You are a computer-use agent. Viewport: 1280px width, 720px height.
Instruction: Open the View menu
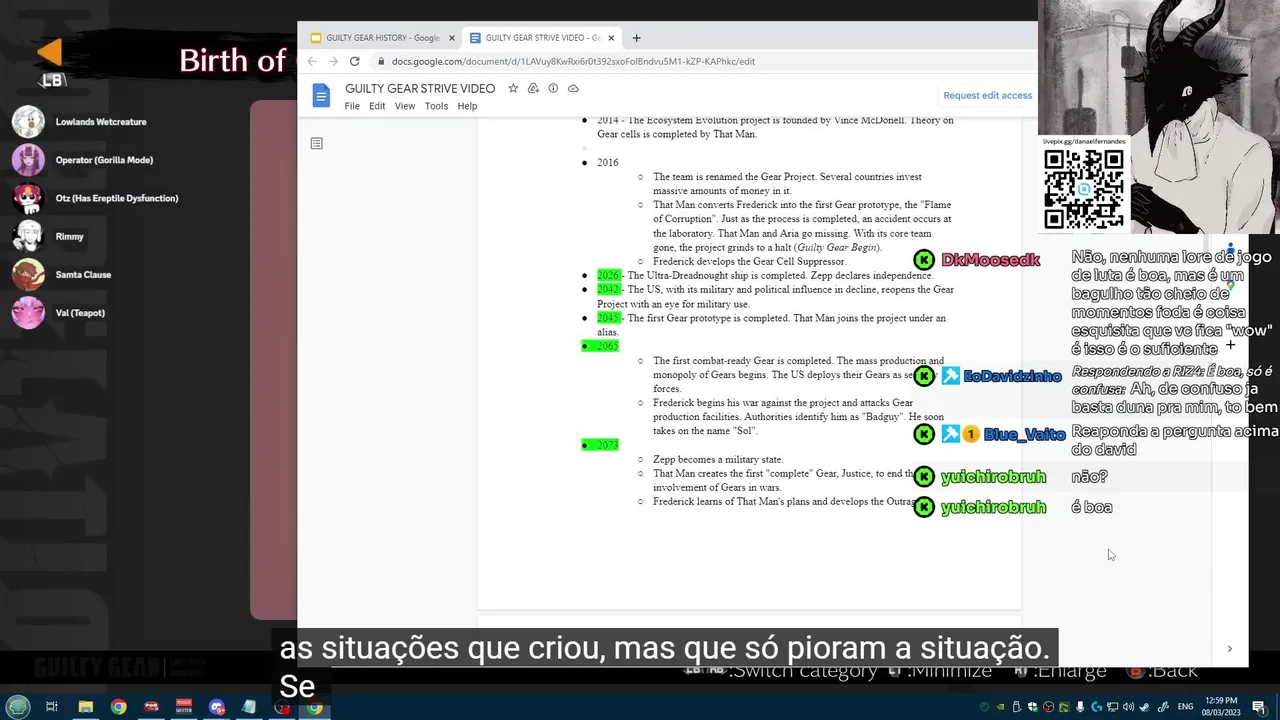tap(405, 106)
